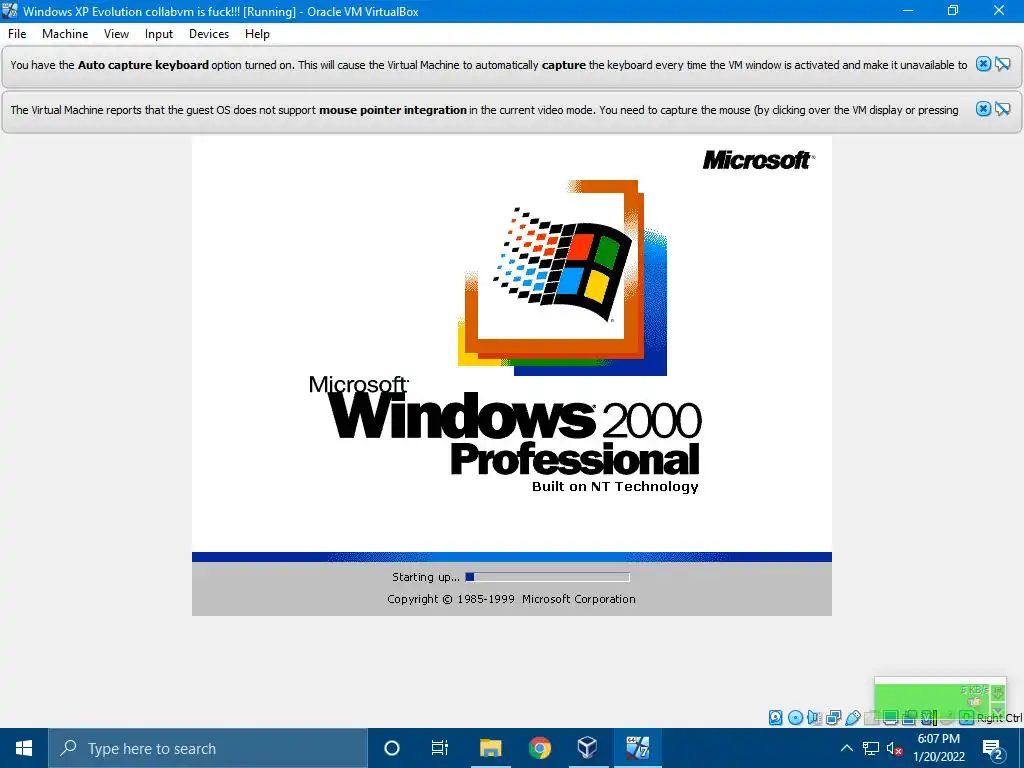Restore down the VirtualBox VM window

[x=953, y=10]
